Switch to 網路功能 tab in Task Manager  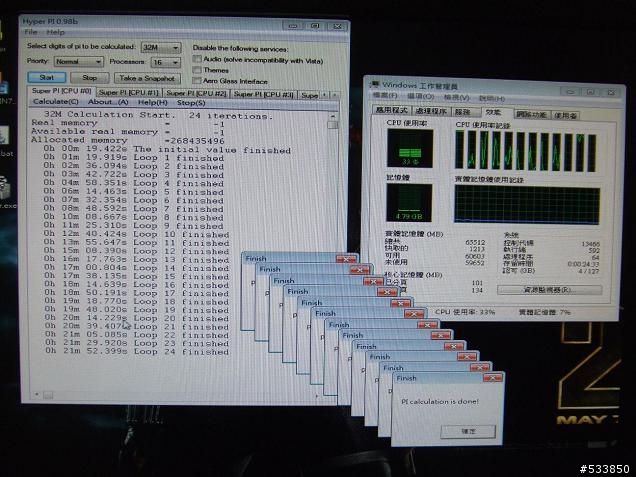(x=532, y=115)
